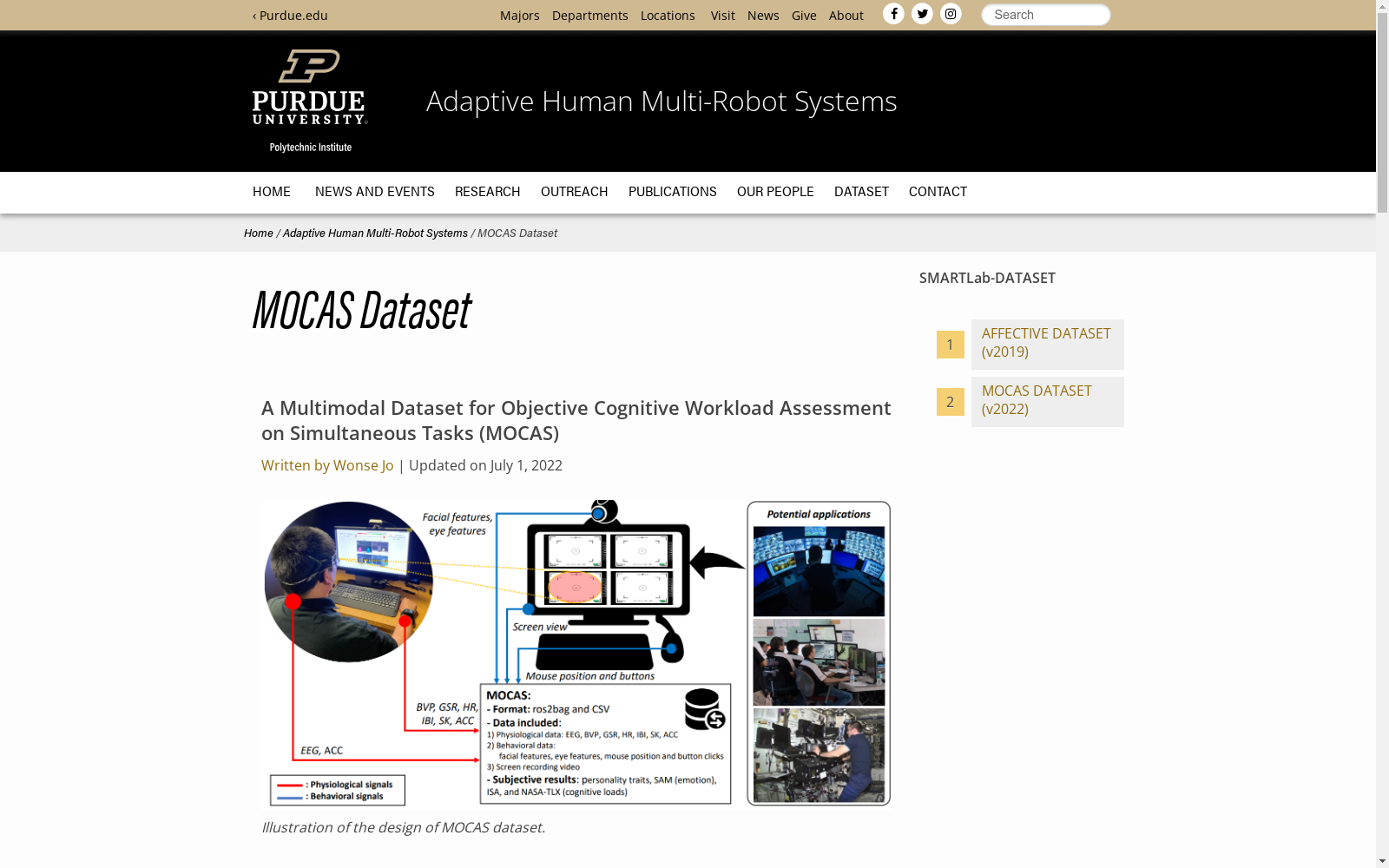
Task: Click the Adaptive Human Multi-Robot Systems breadcrumb
Action: 375,233
